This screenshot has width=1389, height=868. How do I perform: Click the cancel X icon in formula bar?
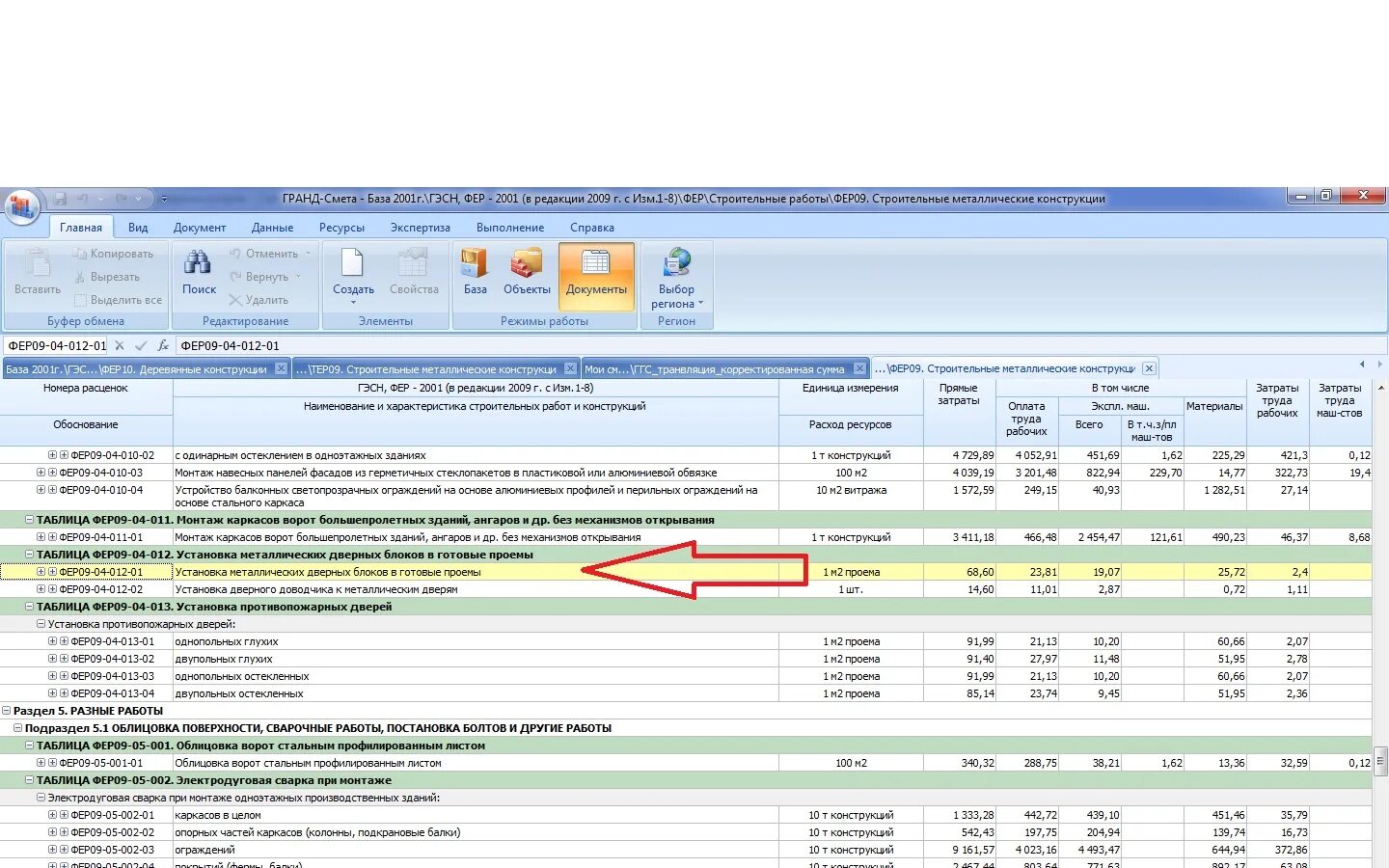tap(120, 345)
